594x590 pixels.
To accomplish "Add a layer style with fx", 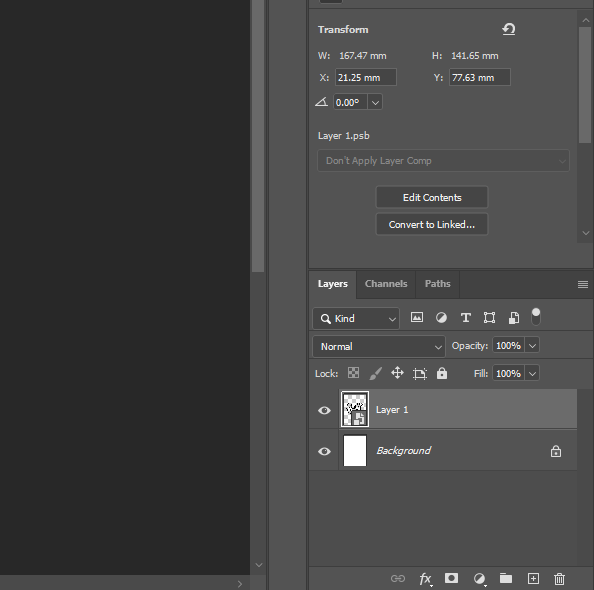I will [x=425, y=579].
